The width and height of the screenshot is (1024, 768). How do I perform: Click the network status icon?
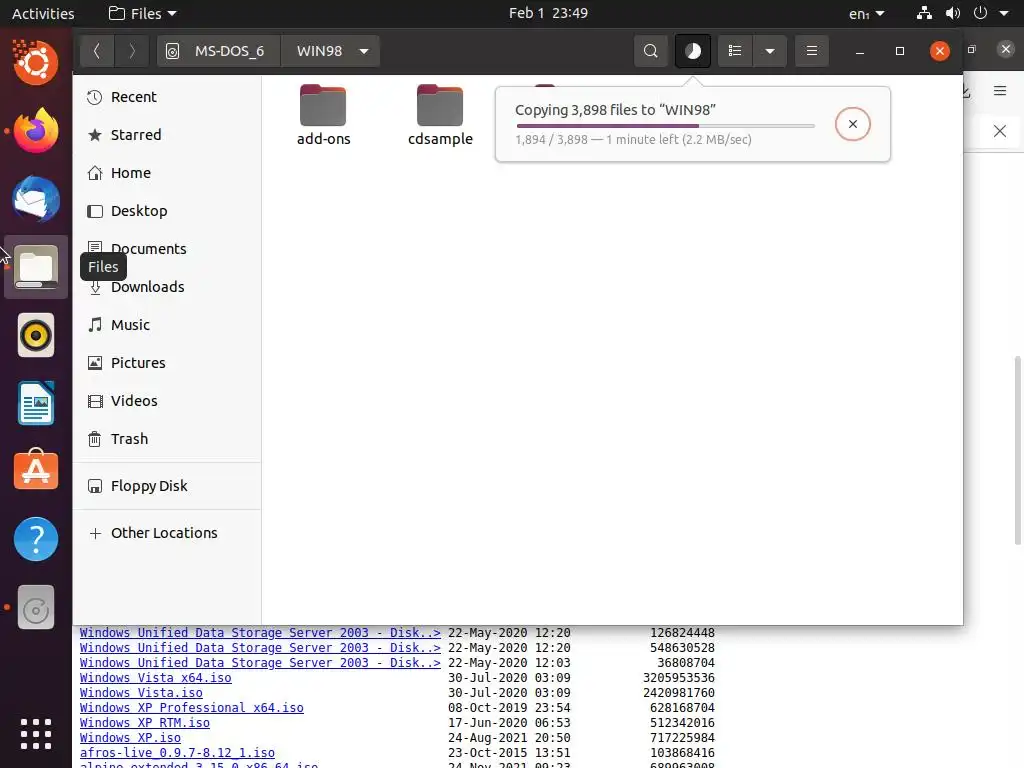[924, 13]
